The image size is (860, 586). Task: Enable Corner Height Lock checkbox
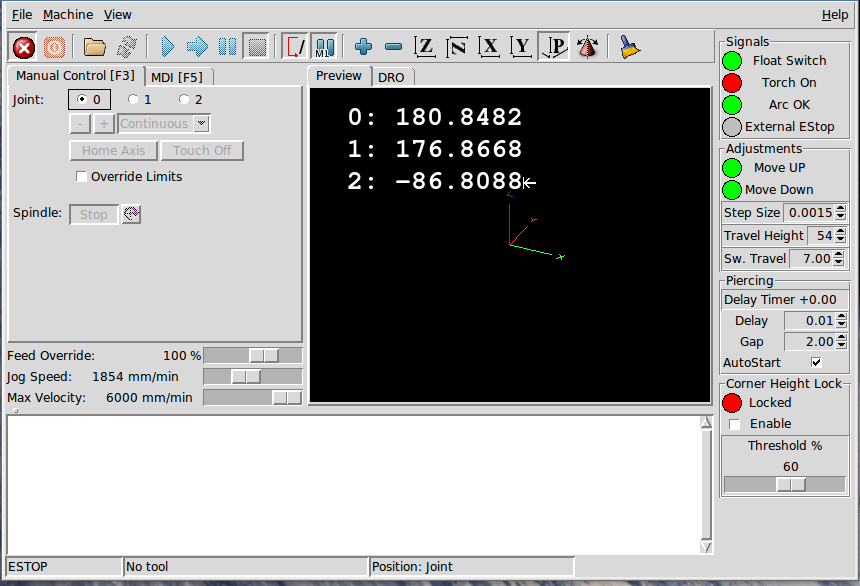tap(734, 424)
